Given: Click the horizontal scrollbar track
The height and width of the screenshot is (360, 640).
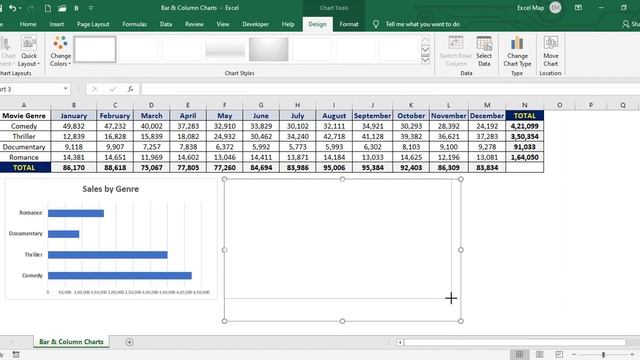Looking at the screenshot, I should click(514, 342).
